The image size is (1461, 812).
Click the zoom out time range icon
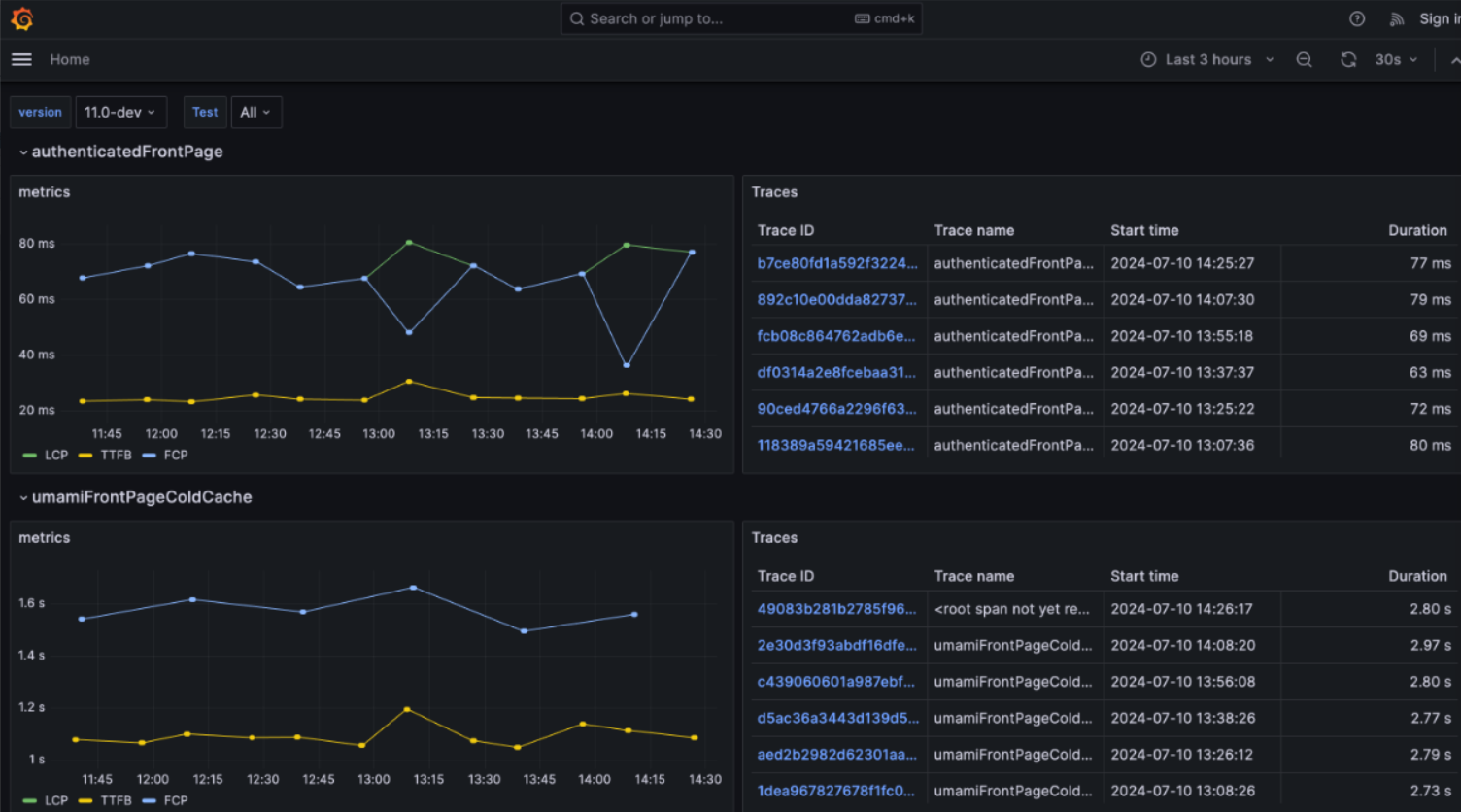coord(1304,59)
